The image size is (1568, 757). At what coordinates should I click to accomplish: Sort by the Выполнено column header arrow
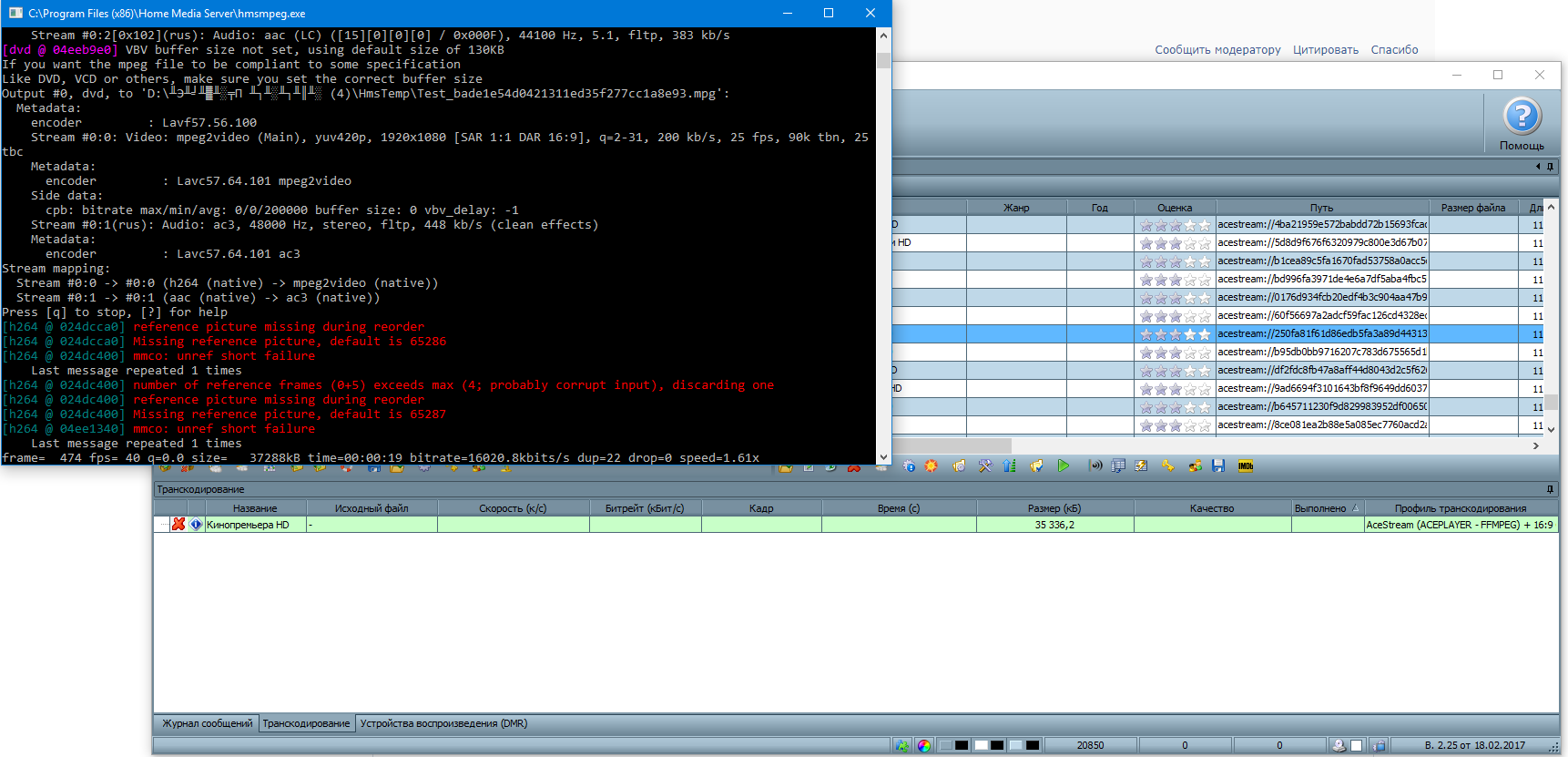pos(1355,508)
